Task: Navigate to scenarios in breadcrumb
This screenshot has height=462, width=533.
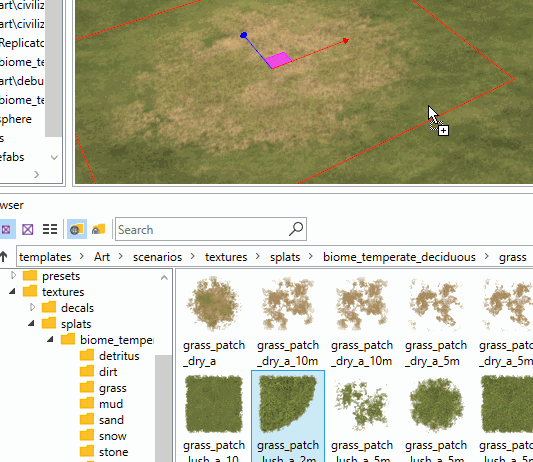Action: tap(157, 257)
